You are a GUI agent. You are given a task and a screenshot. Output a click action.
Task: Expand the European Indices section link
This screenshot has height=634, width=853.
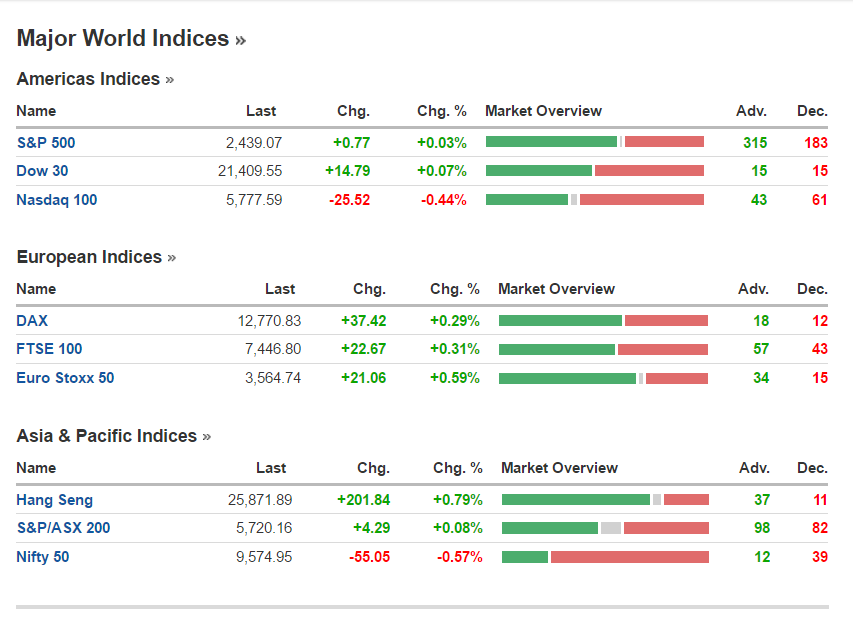[96, 257]
